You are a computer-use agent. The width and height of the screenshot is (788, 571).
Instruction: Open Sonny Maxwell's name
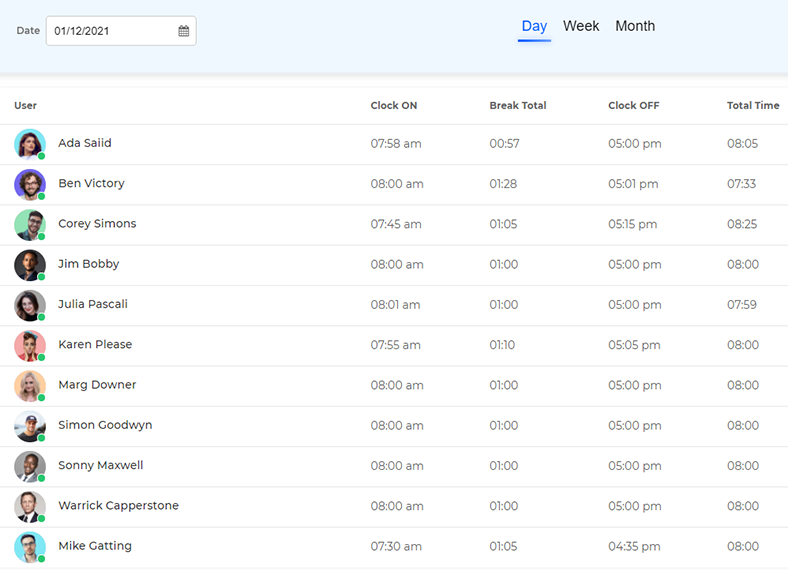(101, 465)
